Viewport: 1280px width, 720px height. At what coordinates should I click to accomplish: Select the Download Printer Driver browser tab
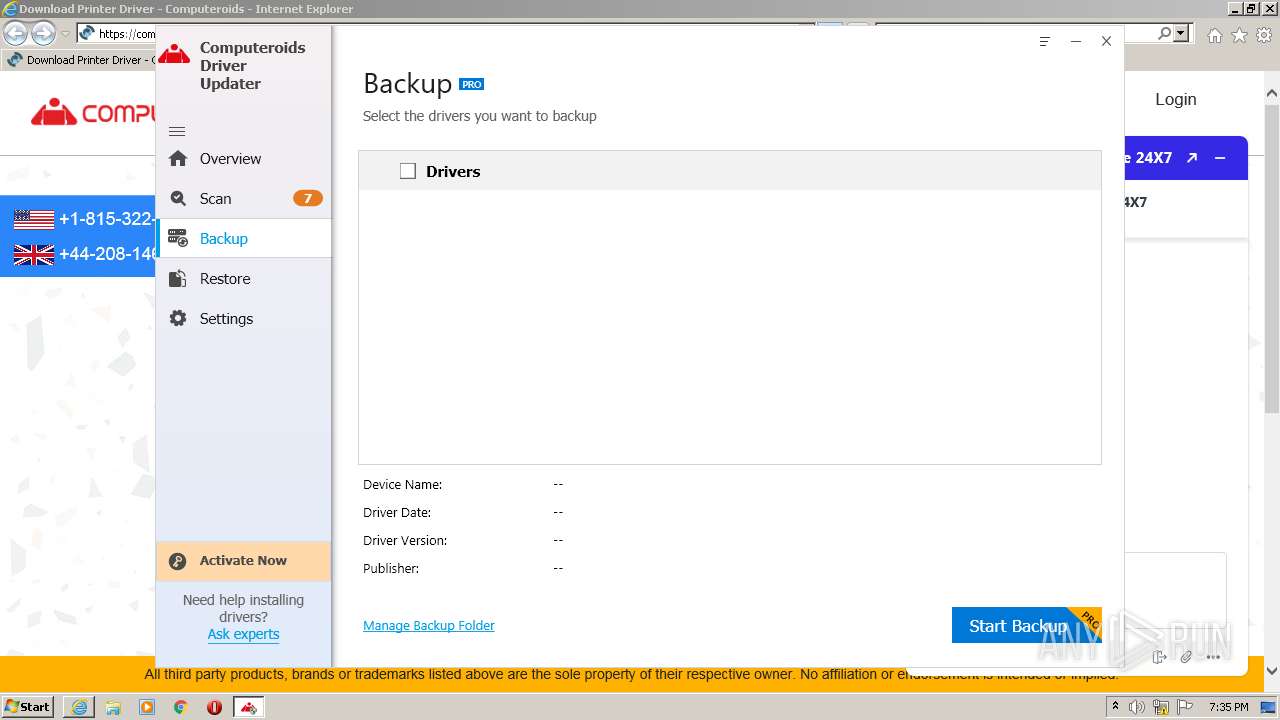(x=79, y=60)
